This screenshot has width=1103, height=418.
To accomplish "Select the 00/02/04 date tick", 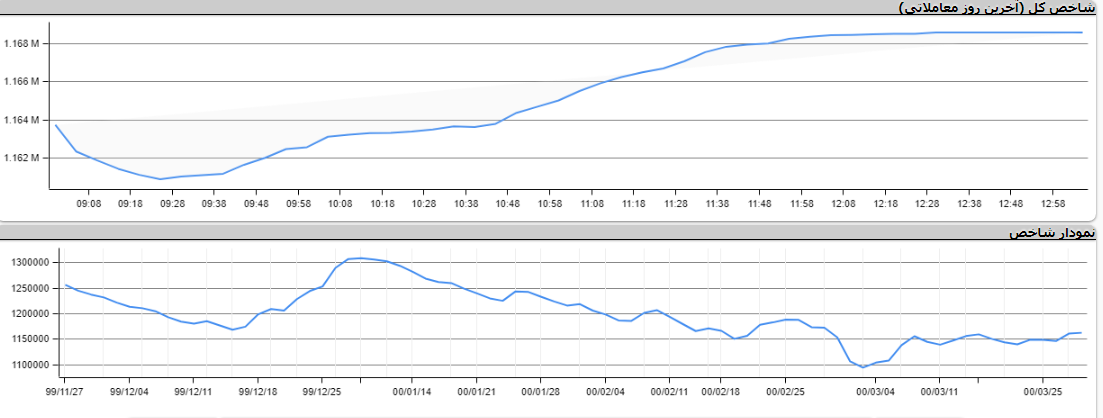I will 605,393.
